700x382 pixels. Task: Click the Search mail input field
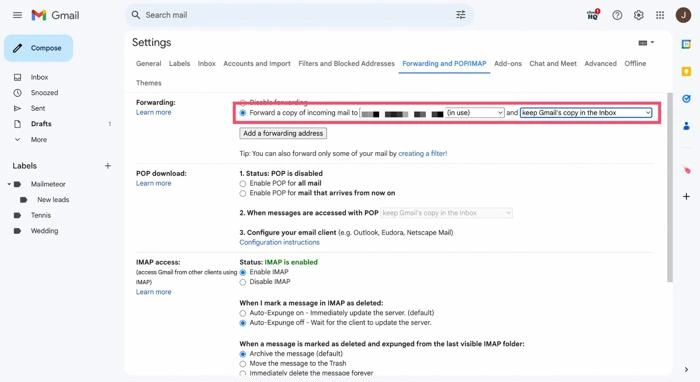pos(299,15)
